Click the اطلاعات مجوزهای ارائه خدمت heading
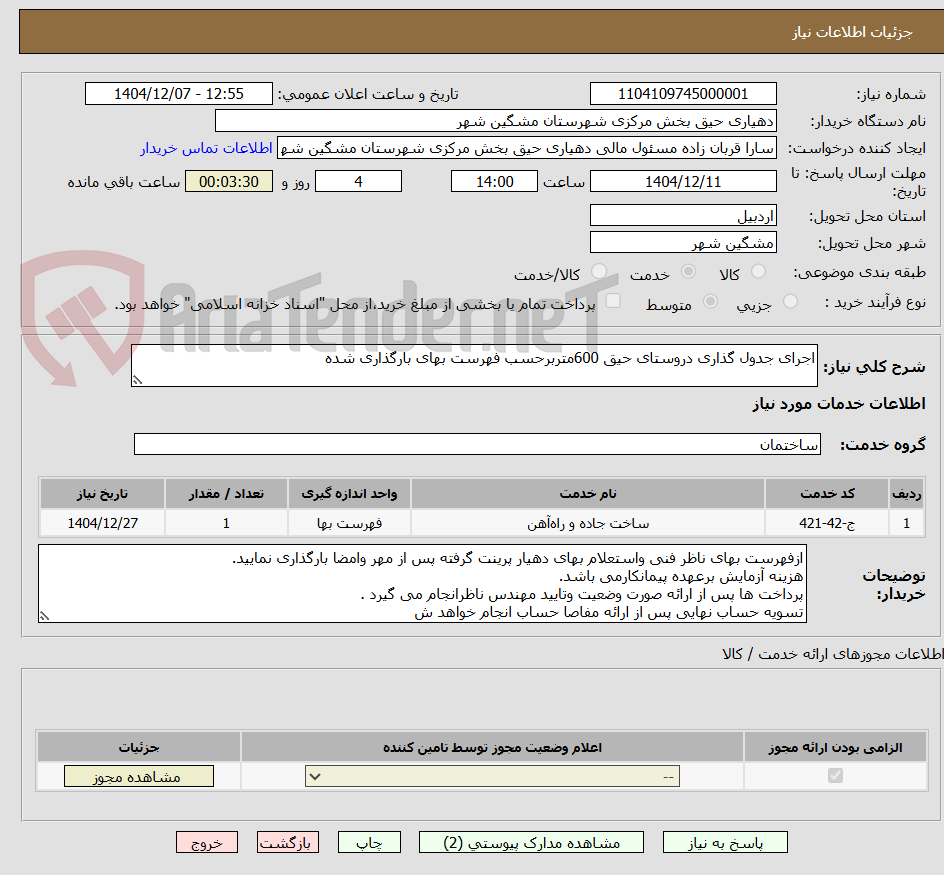944x875 pixels. tap(833, 654)
